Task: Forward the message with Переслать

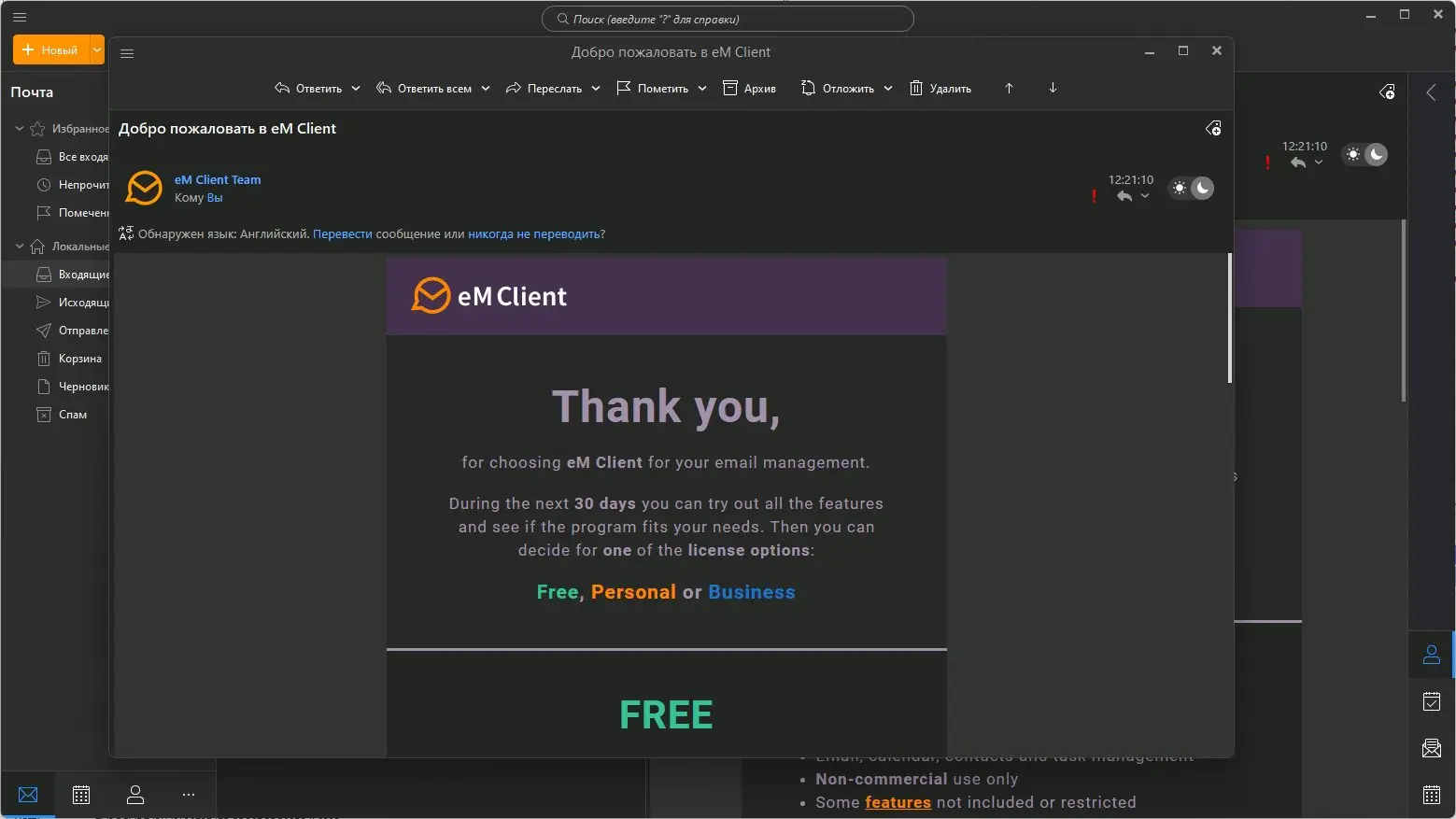Action: coord(544,89)
